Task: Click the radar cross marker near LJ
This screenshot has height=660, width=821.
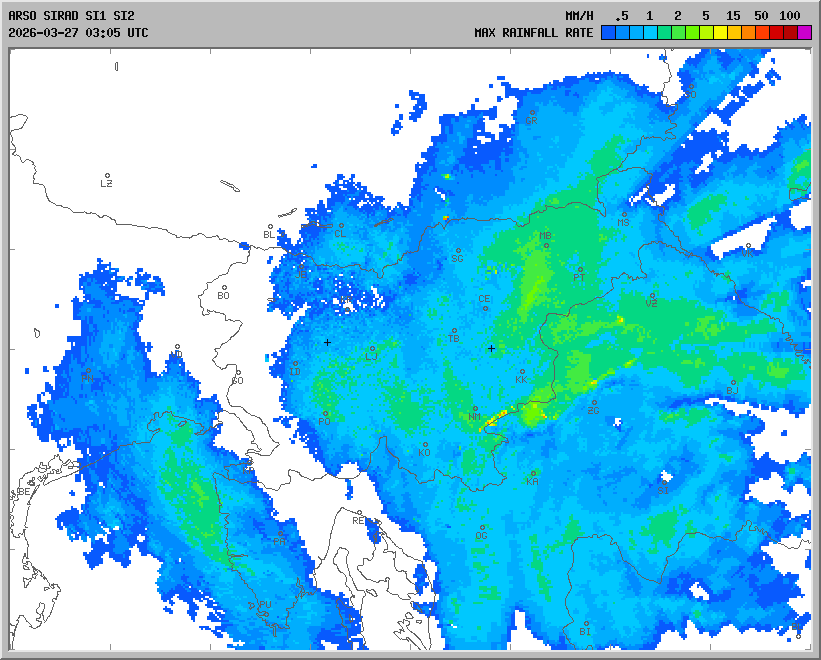Action: 327,343
